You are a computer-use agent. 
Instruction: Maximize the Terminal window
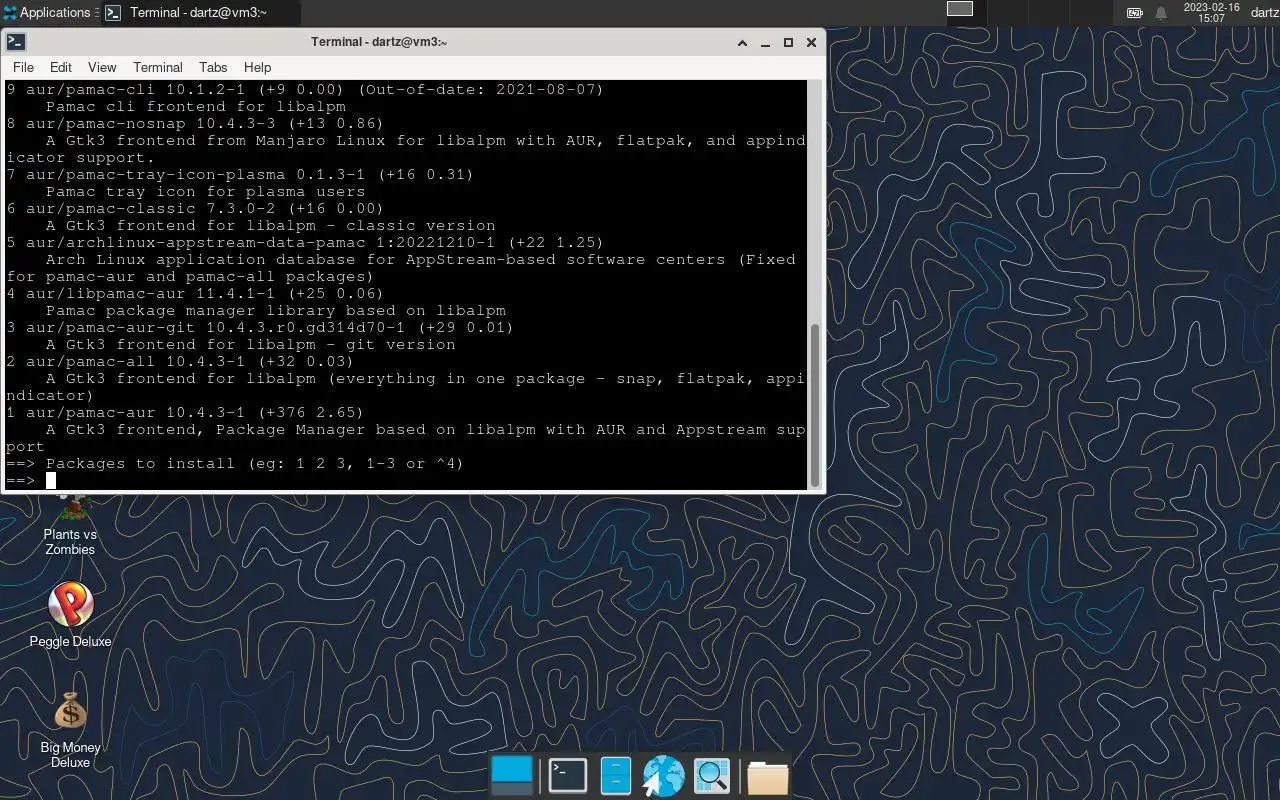788,43
